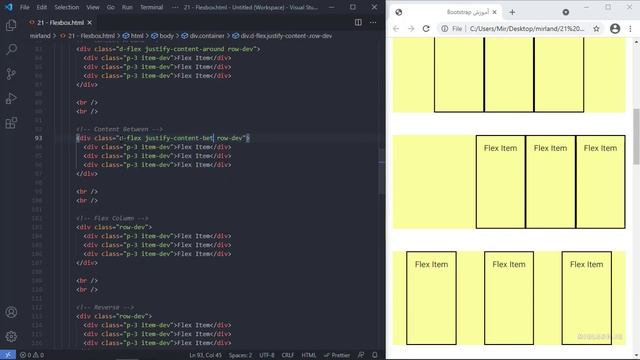
Task: Expand the mirland breadcrumb
Action: pos(40,36)
